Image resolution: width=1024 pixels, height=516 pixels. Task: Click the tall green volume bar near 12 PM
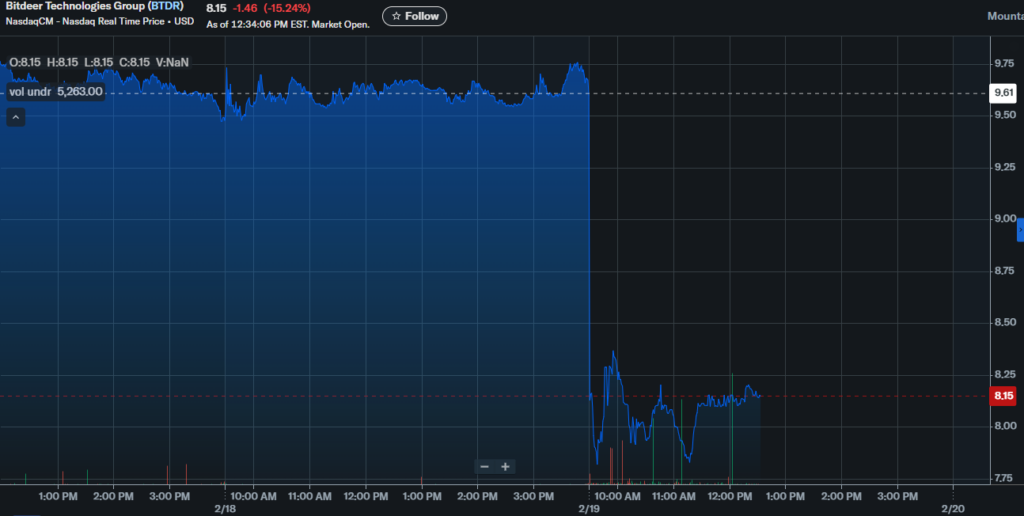point(732,428)
